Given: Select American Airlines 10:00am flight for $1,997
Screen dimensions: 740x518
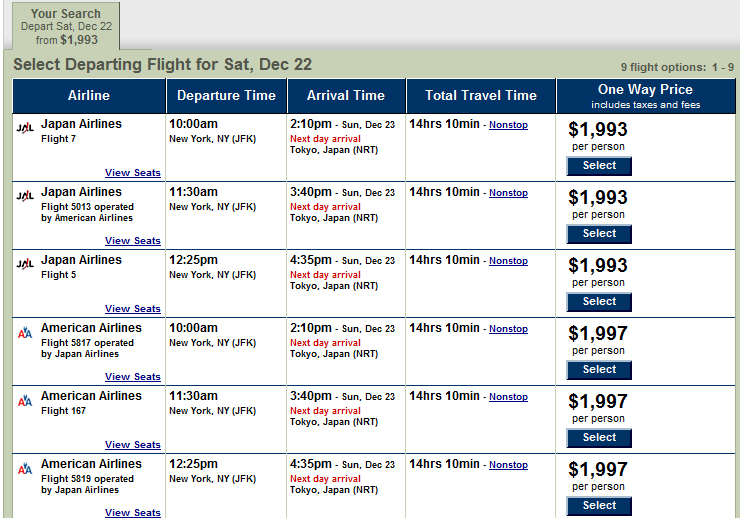Looking at the screenshot, I should tap(599, 370).
